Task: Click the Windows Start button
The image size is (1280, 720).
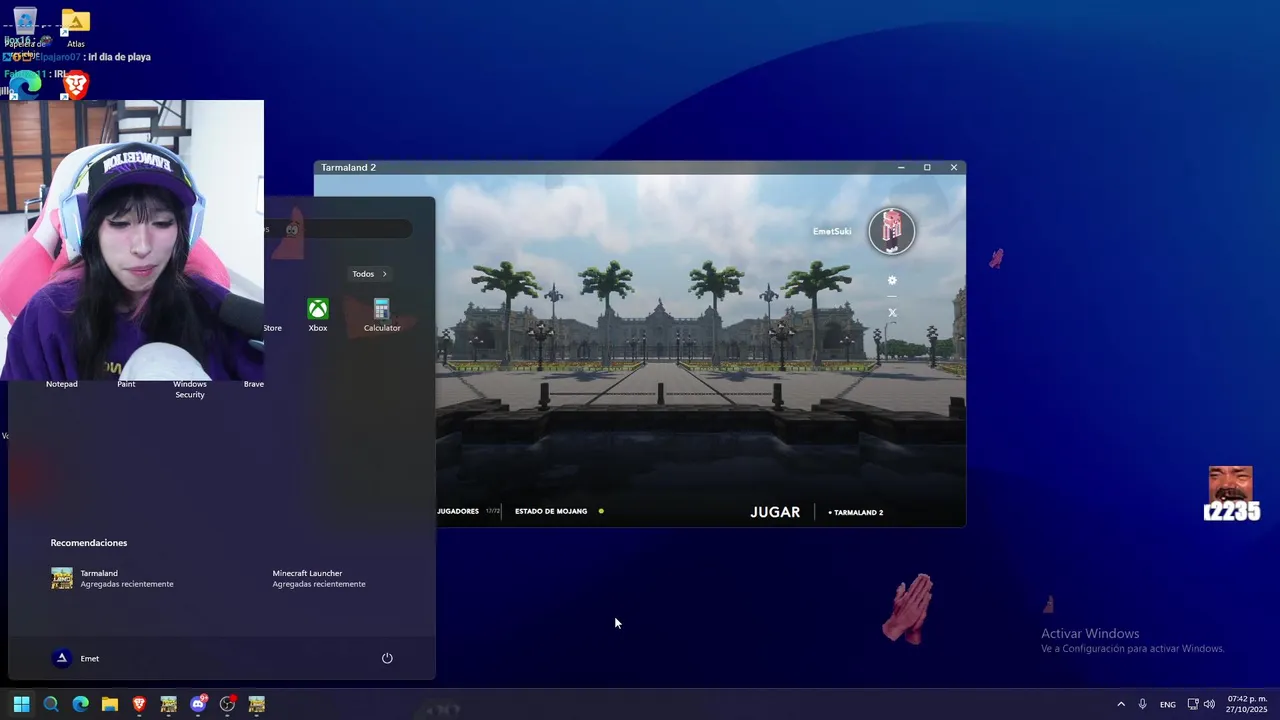Action: 21,704
